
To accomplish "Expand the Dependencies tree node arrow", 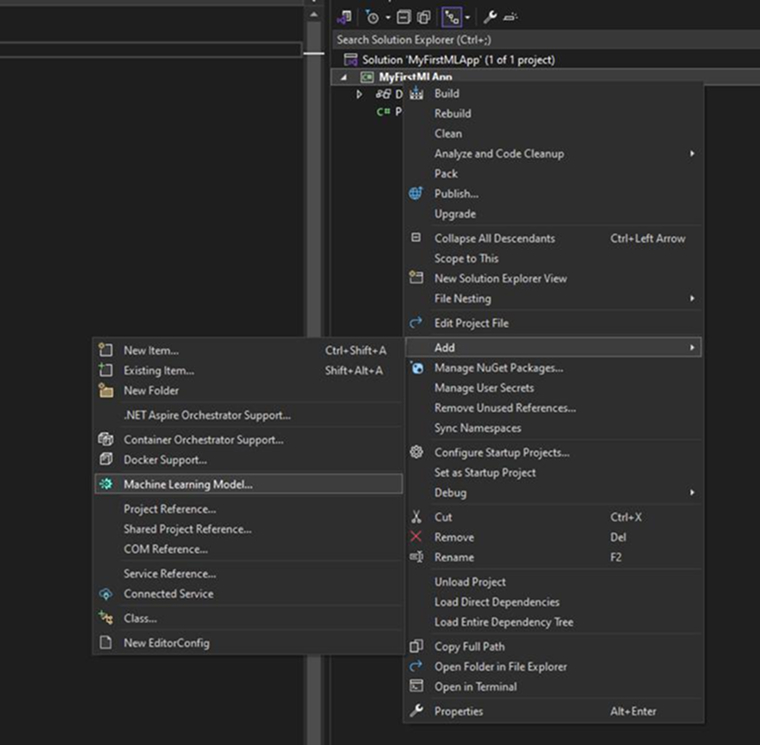I will [360, 94].
